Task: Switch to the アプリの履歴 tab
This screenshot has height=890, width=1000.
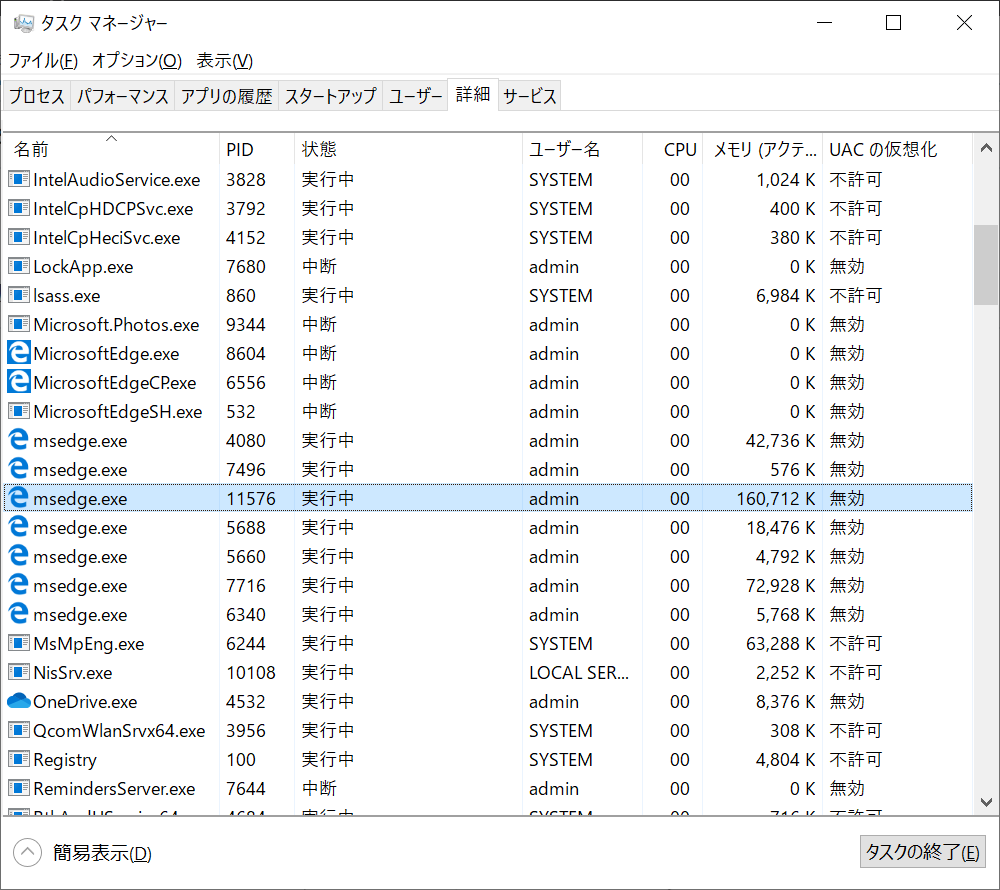Action: click(x=226, y=96)
